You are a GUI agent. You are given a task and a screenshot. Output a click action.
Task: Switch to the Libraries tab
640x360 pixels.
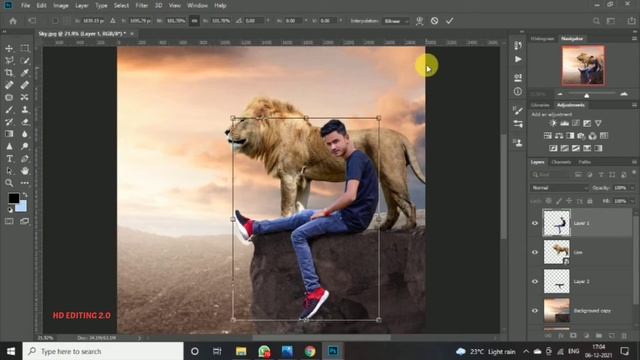click(x=540, y=105)
